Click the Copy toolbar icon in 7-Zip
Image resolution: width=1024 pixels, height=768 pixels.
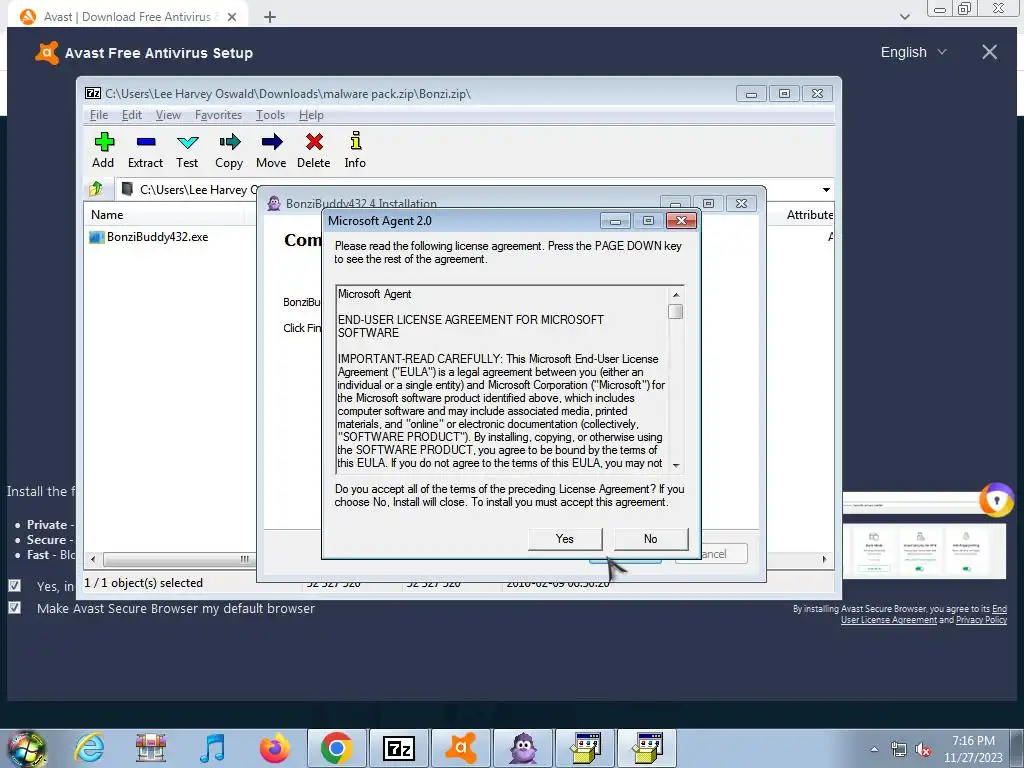click(229, 150)
